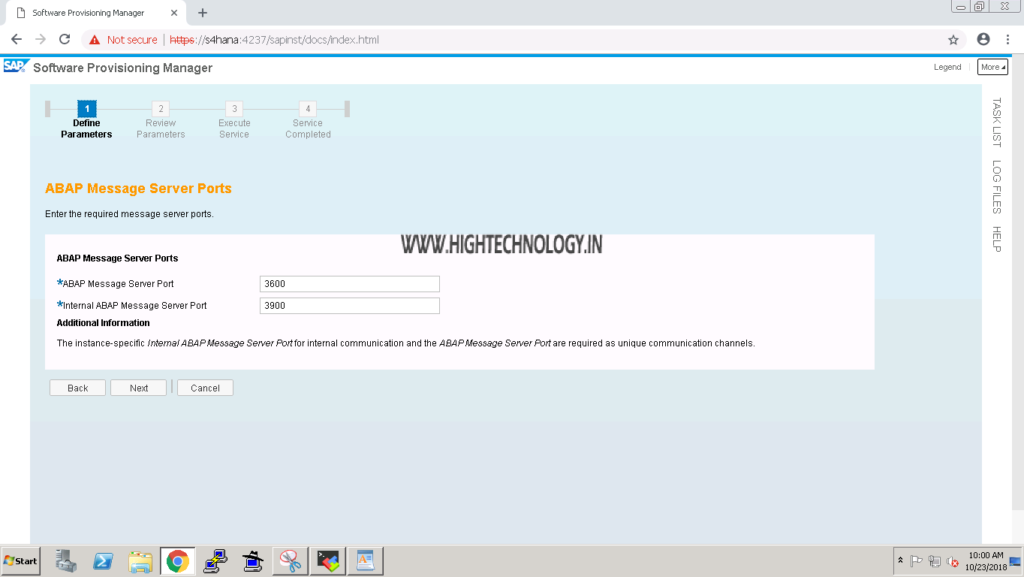Open the PuTTY taskbar icon
Image resolution: width=1024 pixels, height=577 pixels.
(x=215, y=561)
